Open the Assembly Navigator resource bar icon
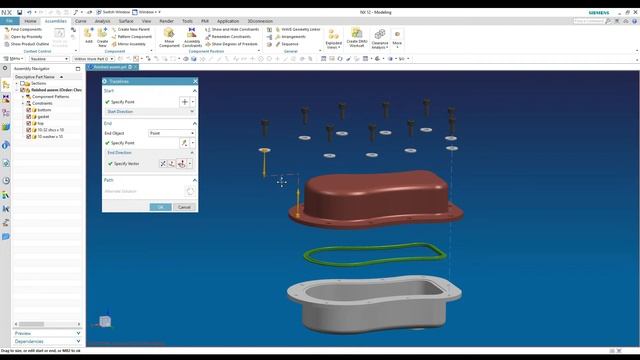Screen dimensions: 640x360 pyautogui.click(x=6, y=85)
